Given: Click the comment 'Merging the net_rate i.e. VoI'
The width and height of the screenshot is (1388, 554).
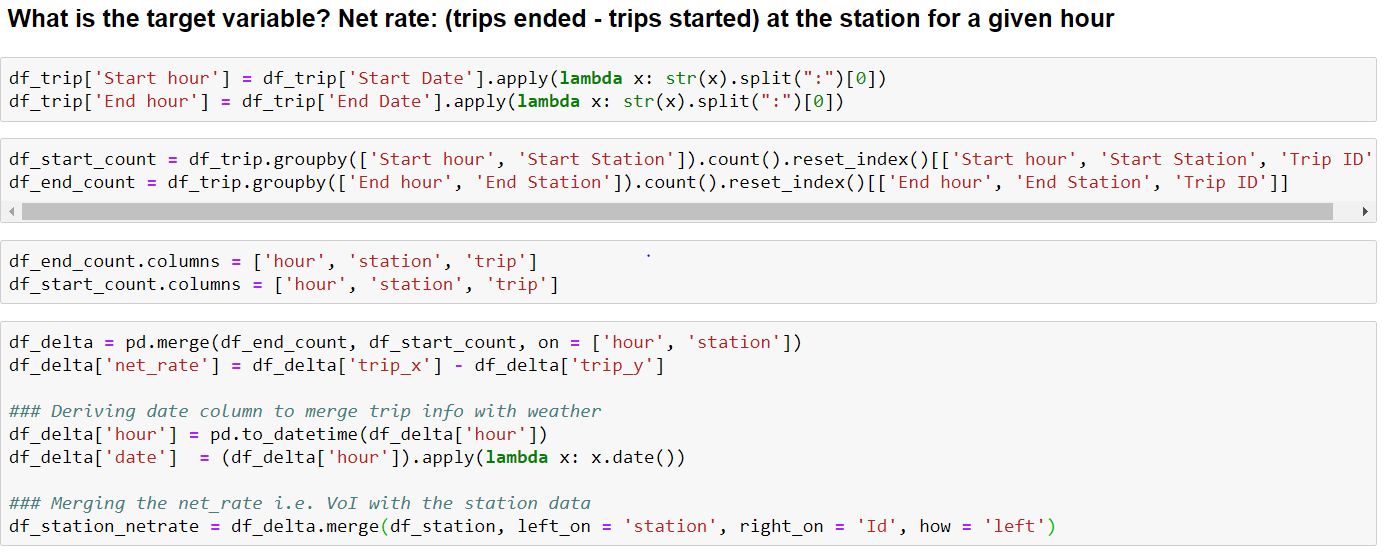Looking at the screenshot, I should click(300, 503).
